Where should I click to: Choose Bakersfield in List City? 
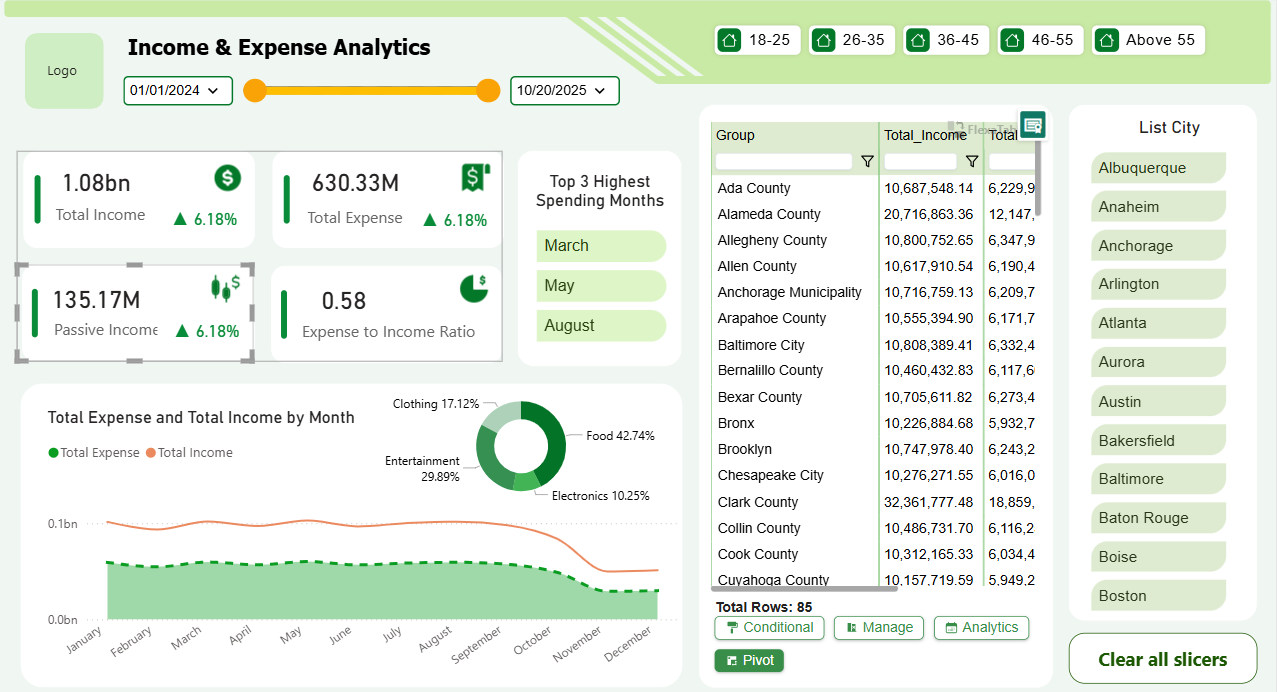(1158, 441)
